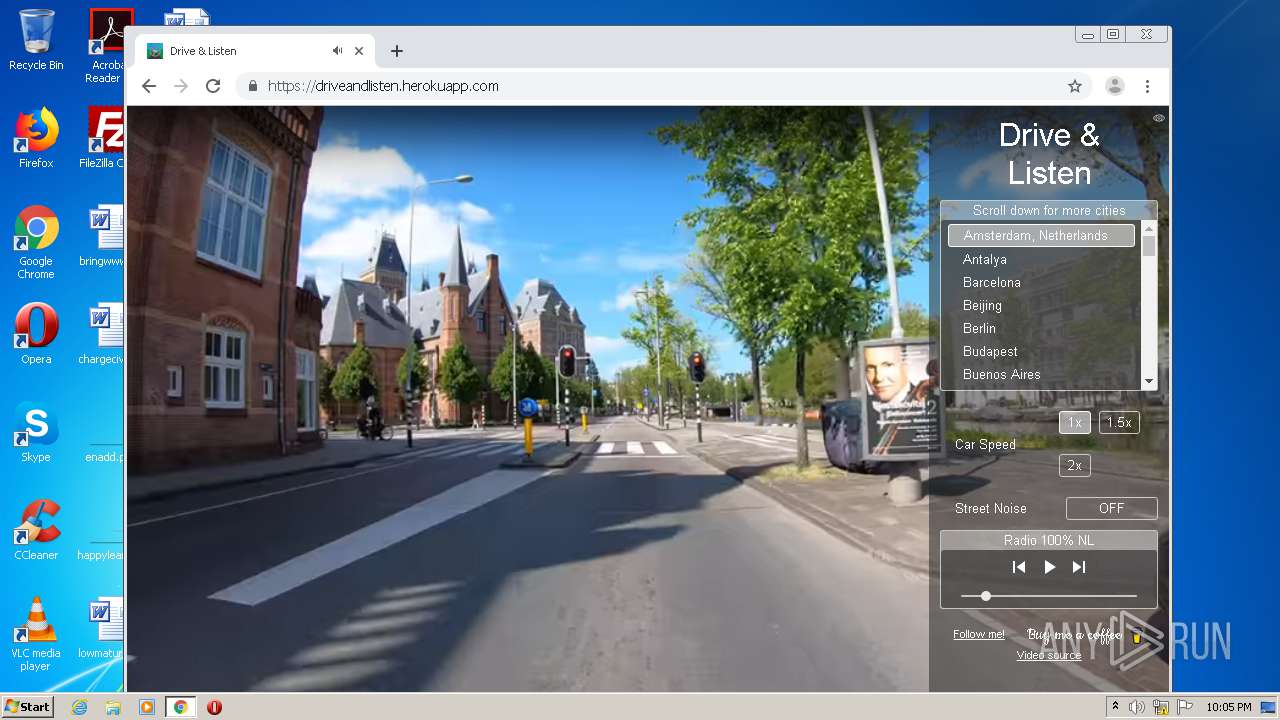This screenshot has width=1280, height=720.
Task: Skip to the previous radio station
Action: (x=1019, y=567)
